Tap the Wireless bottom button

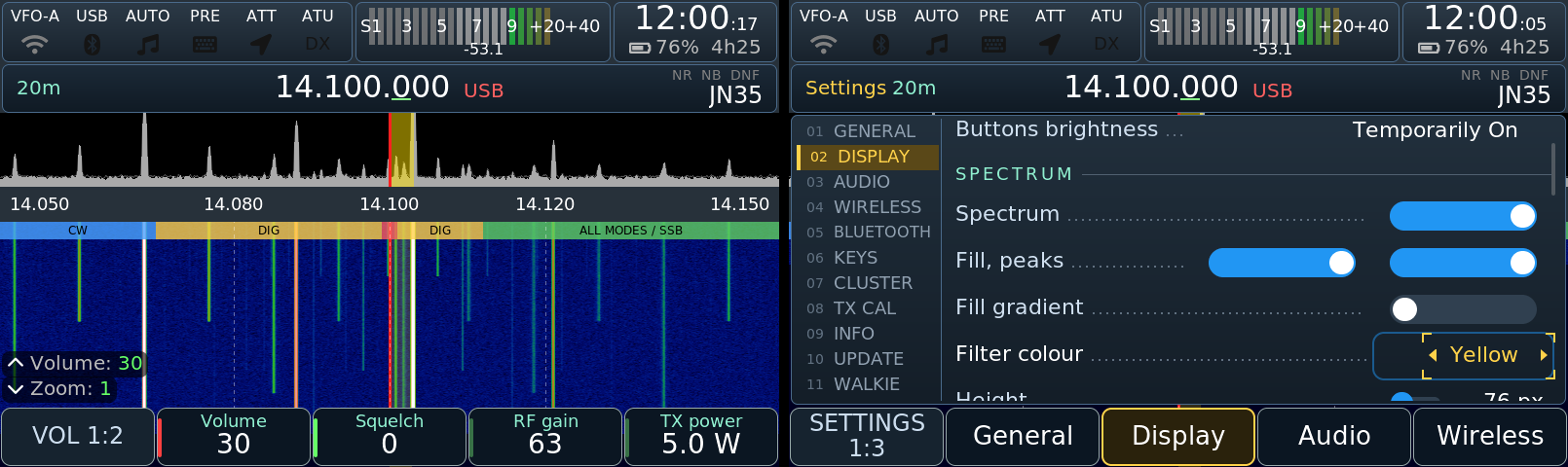(x=1490, y=437)
